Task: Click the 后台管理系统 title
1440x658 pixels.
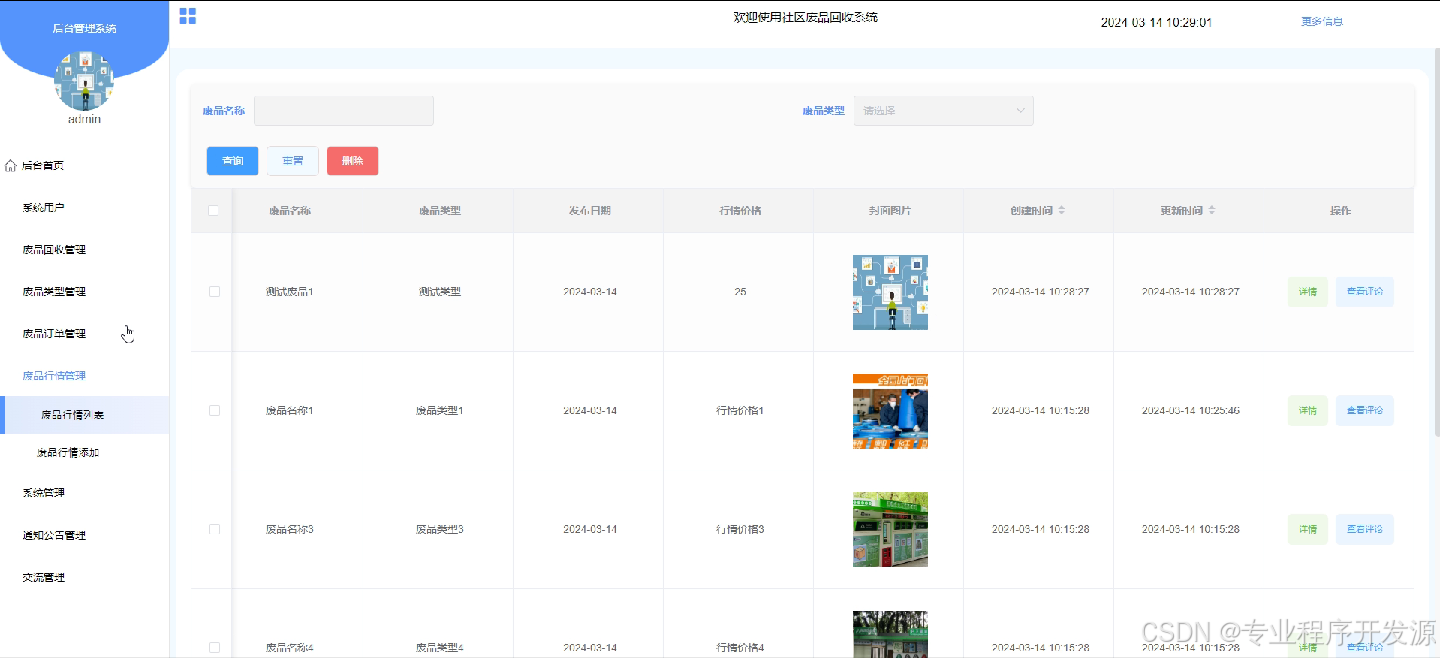Action: [x=84, y=29]
